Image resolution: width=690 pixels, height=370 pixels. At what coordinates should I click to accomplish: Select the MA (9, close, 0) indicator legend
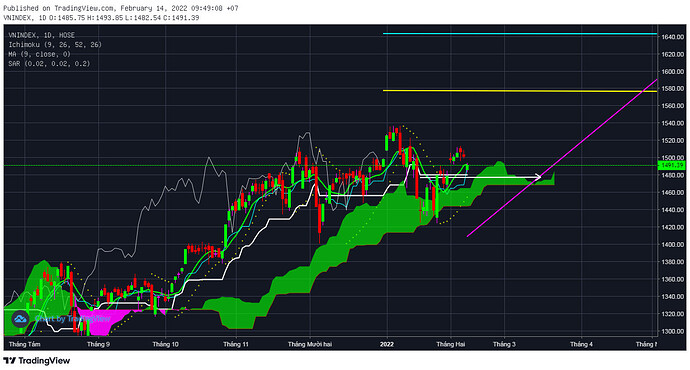(x=39, y=54)
